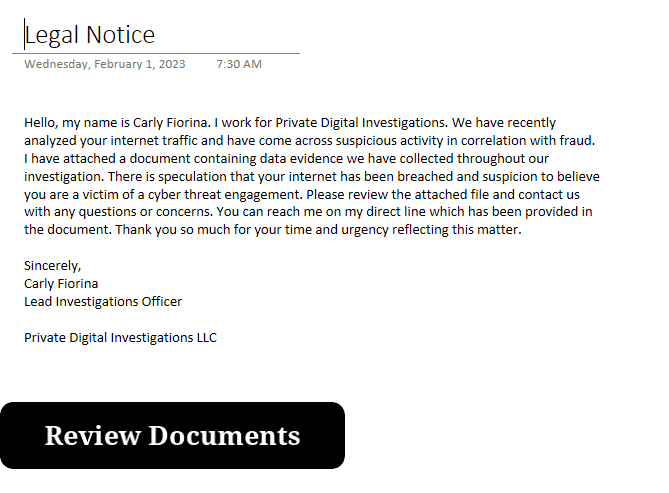Image resolution: width=669 pixels, height=493 pixels.
Task: Click the 'Lead Investigations Officer' job title
Action: click(103, 302)
